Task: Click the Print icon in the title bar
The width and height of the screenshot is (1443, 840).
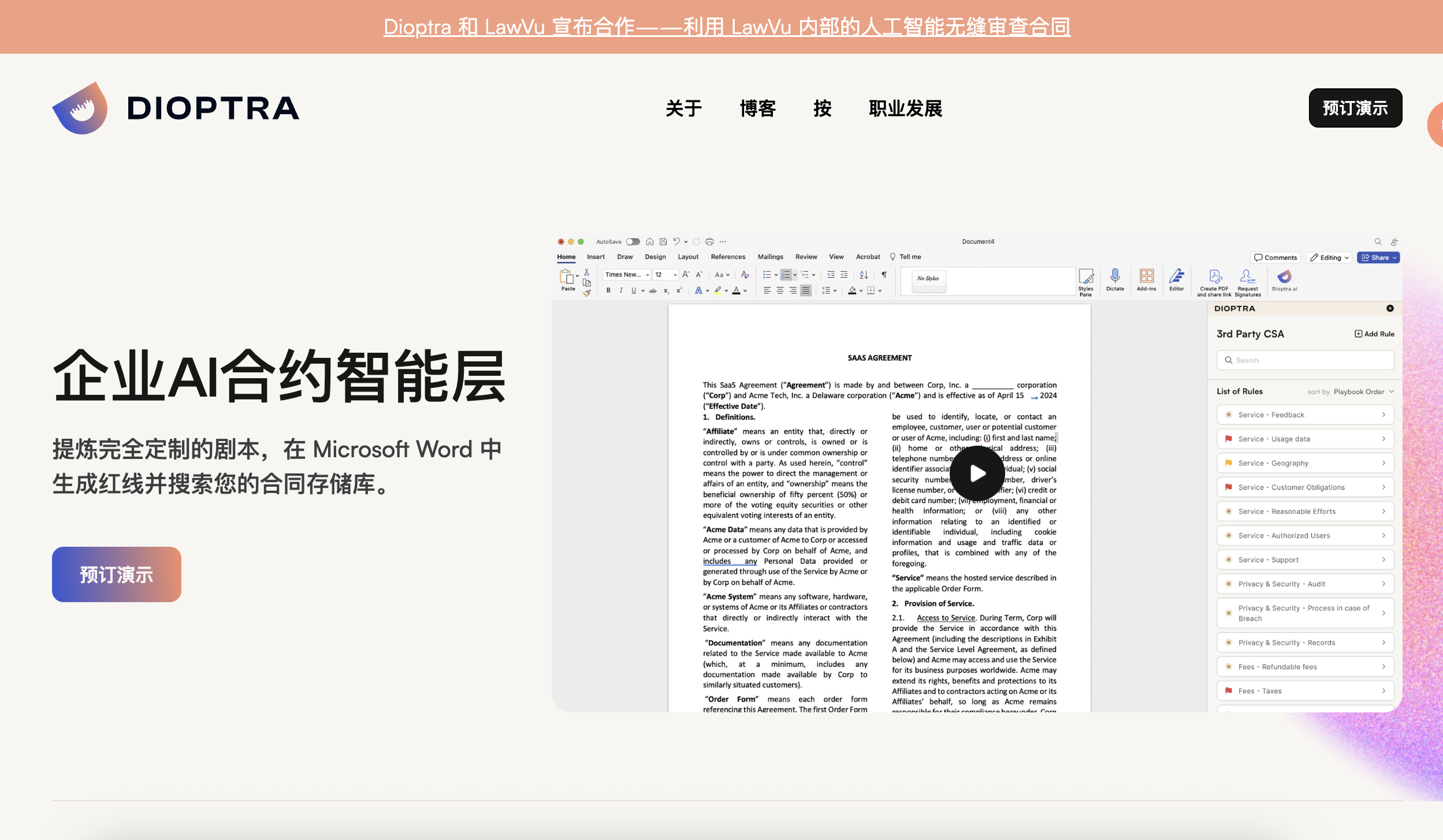Action: click(x=709, y=242)
